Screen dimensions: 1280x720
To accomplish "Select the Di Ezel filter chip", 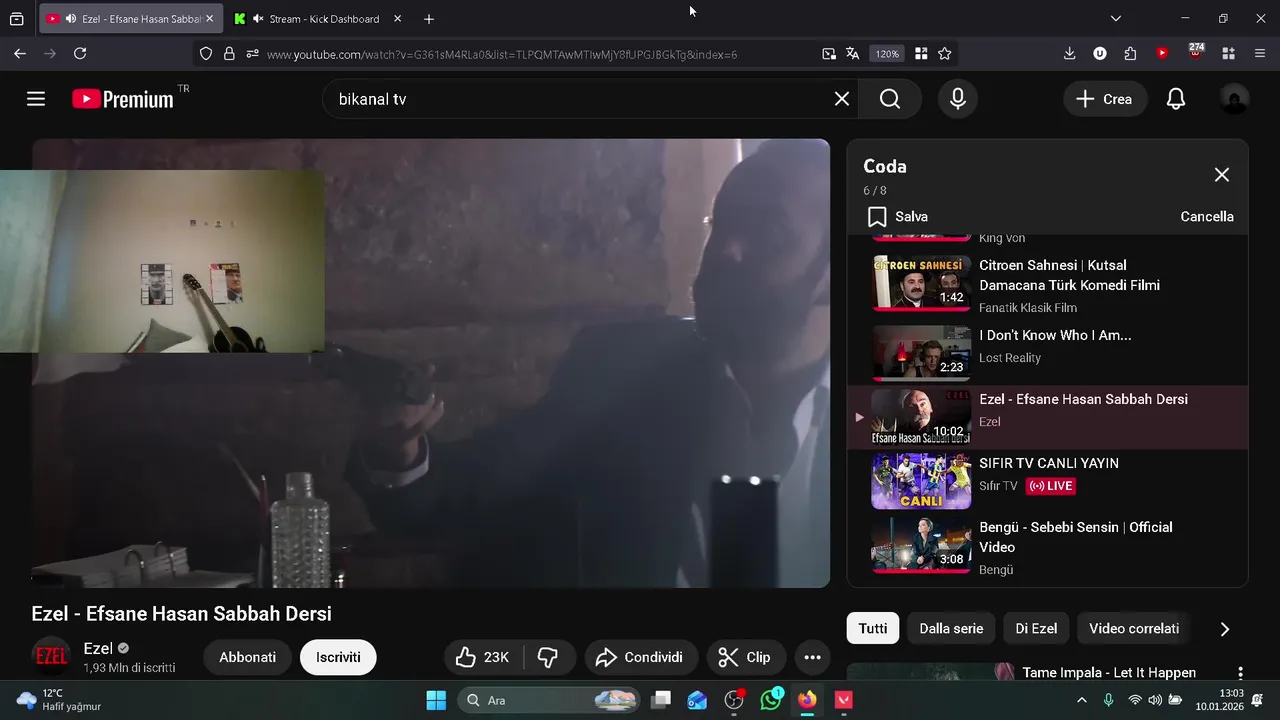I will (1036, 629).
